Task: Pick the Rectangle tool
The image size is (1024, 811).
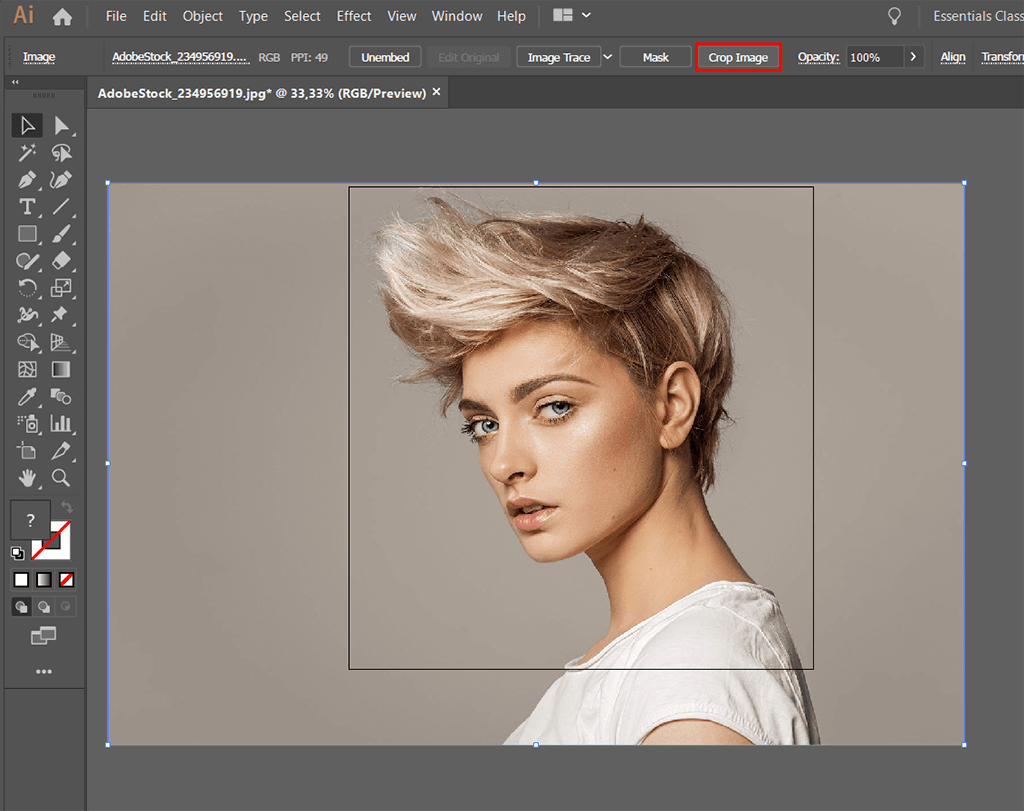Action: tap(27, 234)
